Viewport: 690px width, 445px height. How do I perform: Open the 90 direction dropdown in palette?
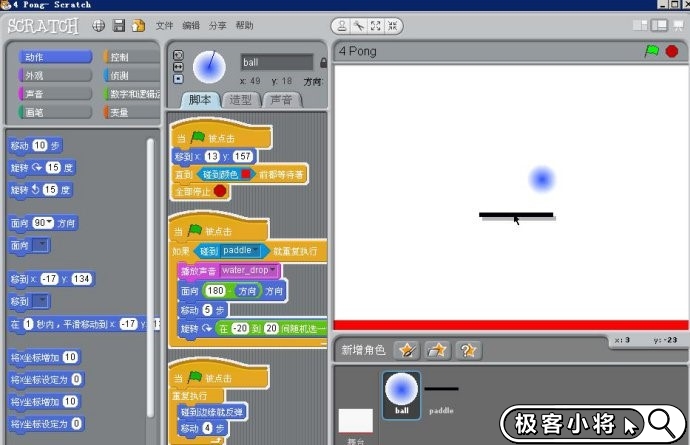pos(48,223)
